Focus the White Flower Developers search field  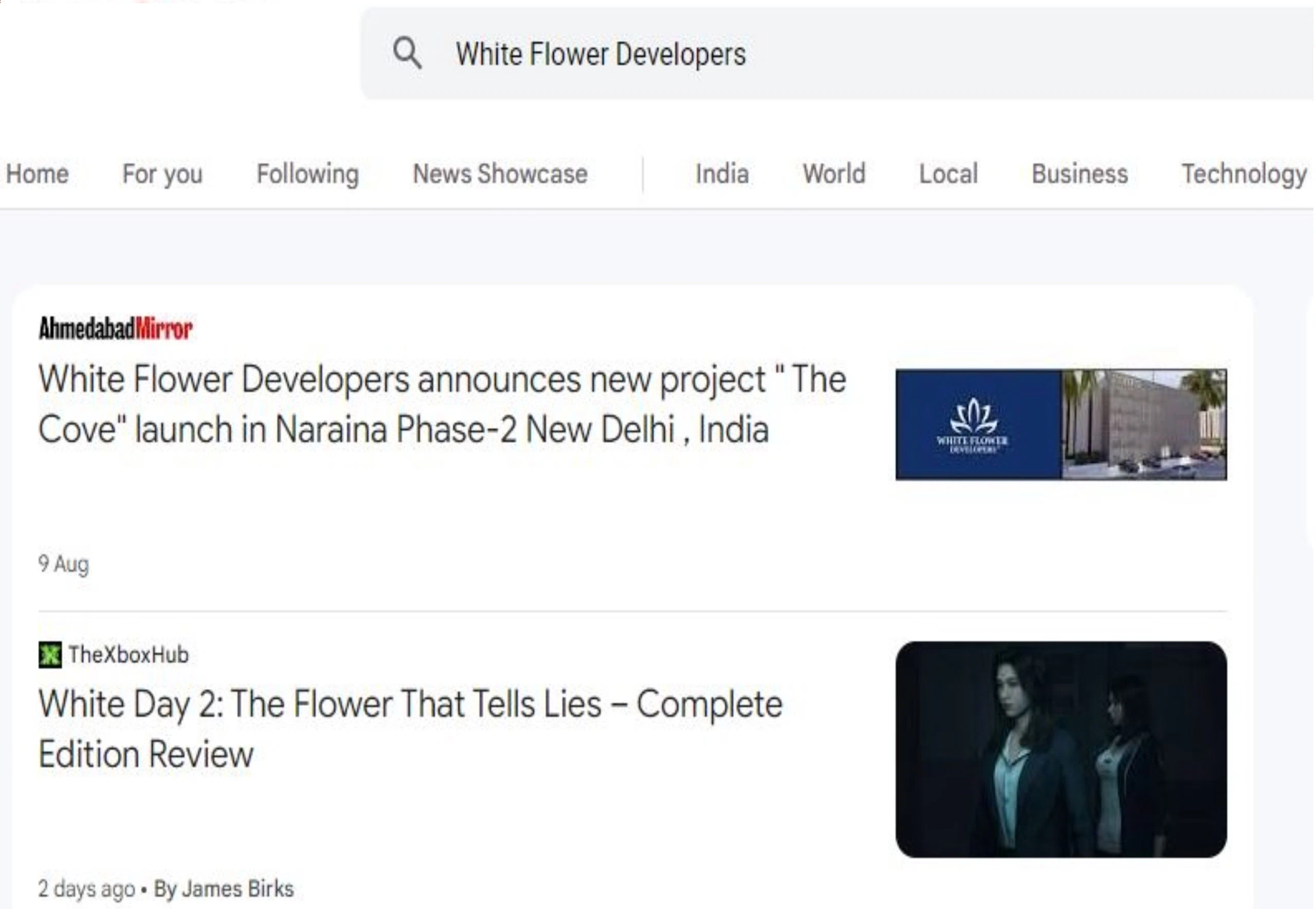837,53
